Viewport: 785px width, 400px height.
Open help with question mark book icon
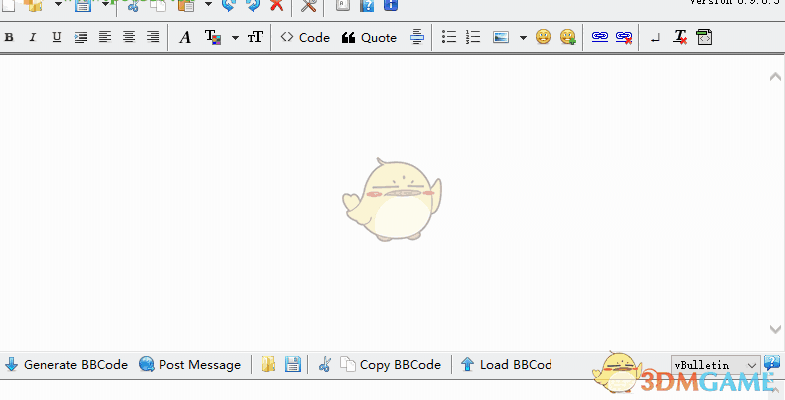(x=367, y=6)
